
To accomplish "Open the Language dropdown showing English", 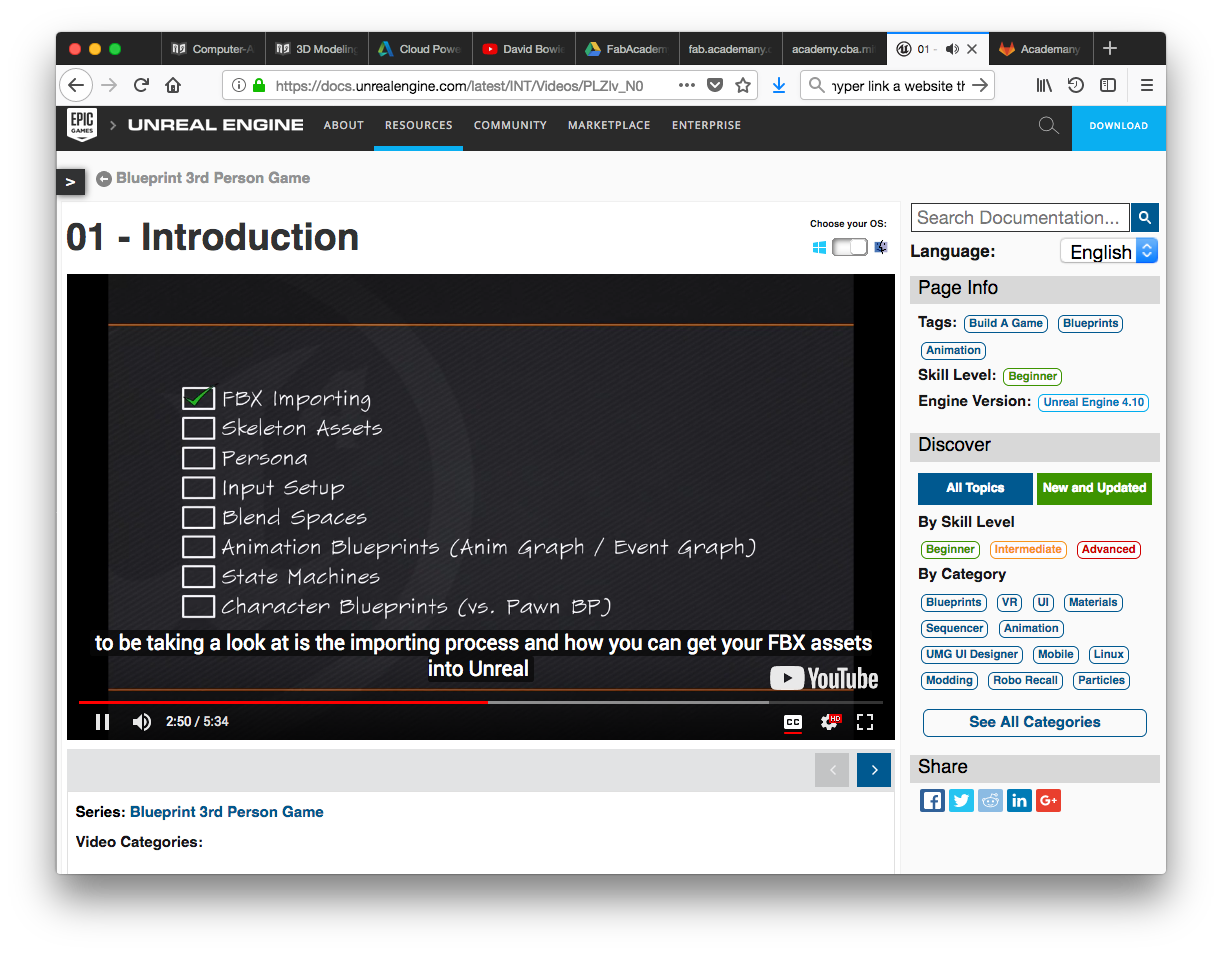I will tap(1109, 251).
